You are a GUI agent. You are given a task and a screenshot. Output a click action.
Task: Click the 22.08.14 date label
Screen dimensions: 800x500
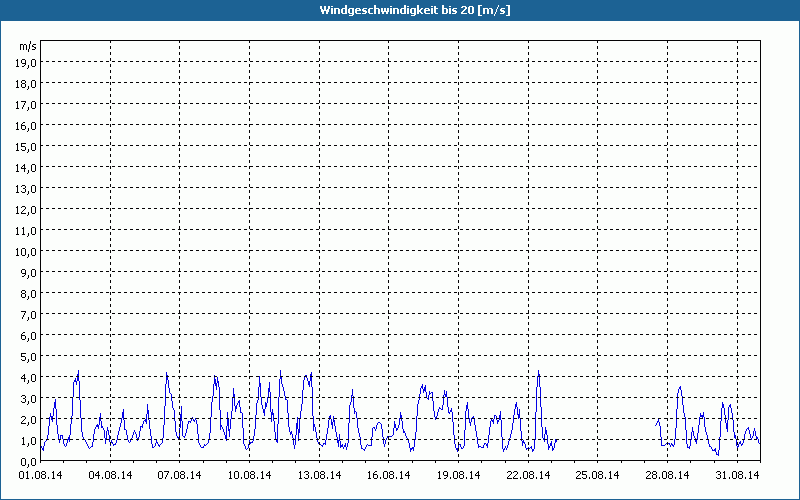click(x=528, y=475)
